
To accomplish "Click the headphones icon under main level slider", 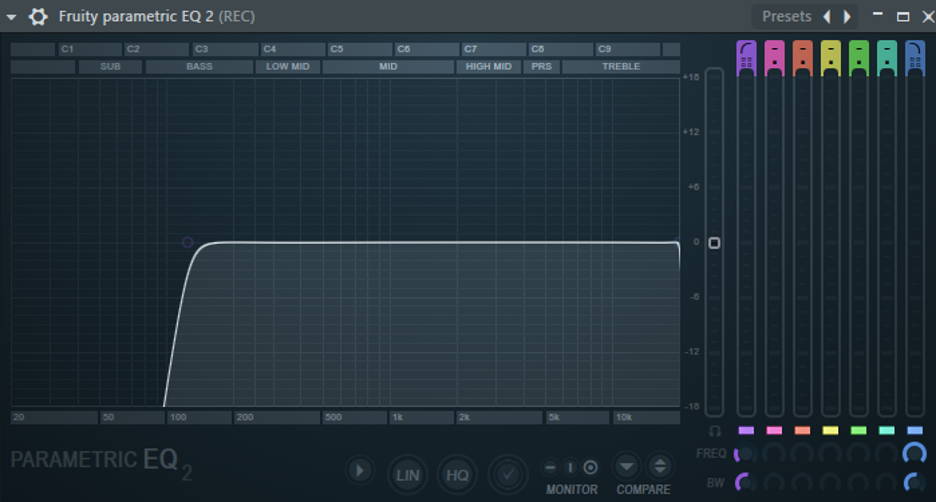I will pyautogui.click(x=715, y=431).
